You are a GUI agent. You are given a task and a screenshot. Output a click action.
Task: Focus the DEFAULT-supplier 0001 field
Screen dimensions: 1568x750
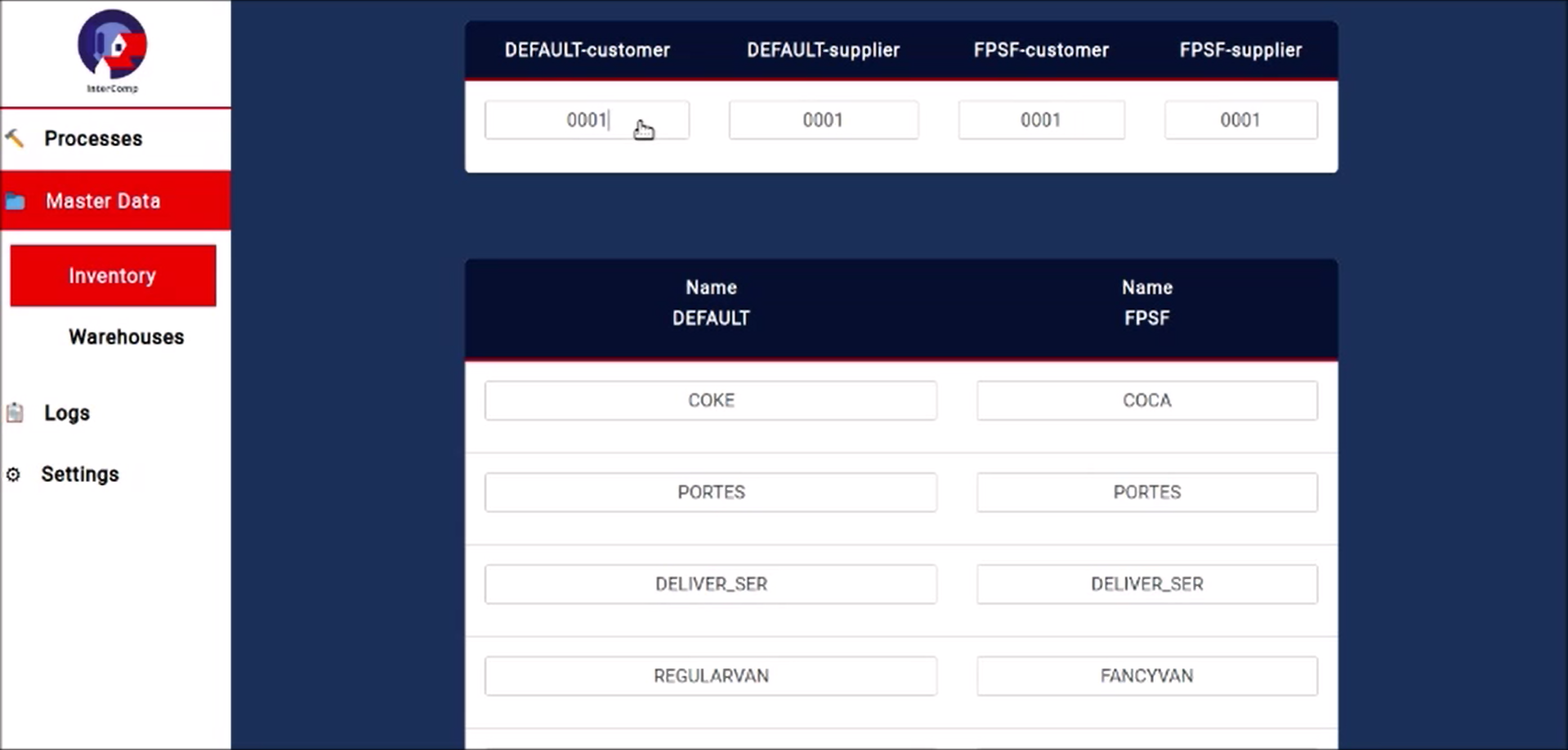tap(823, 120)
